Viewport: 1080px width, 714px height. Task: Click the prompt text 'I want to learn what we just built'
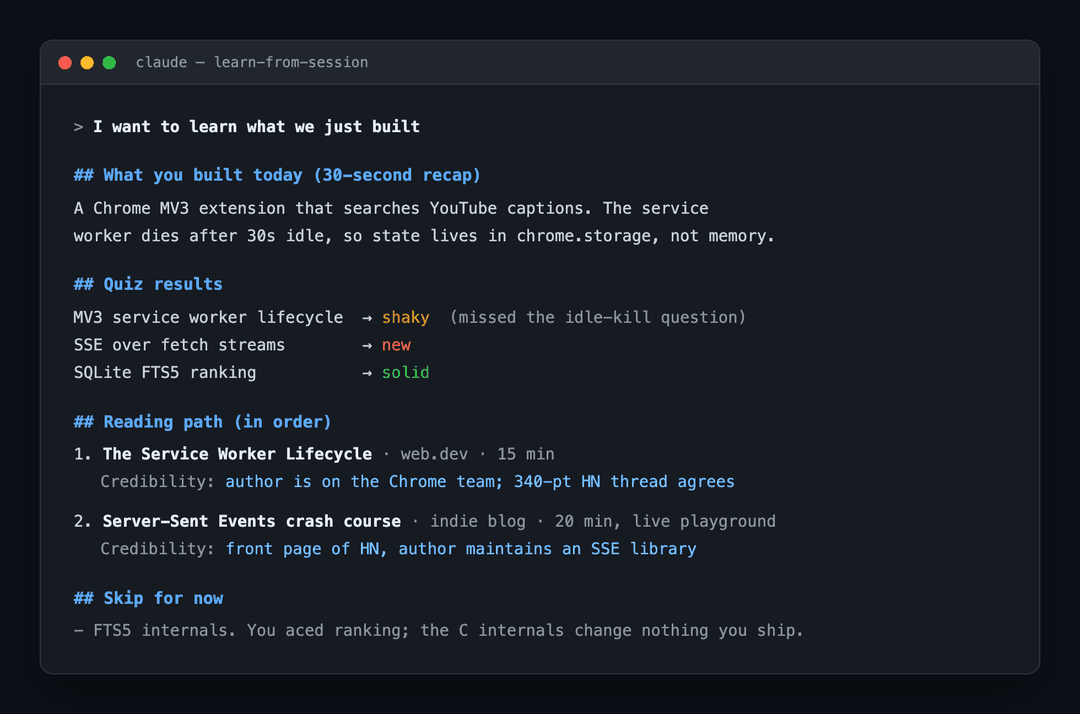click(256, 127)
